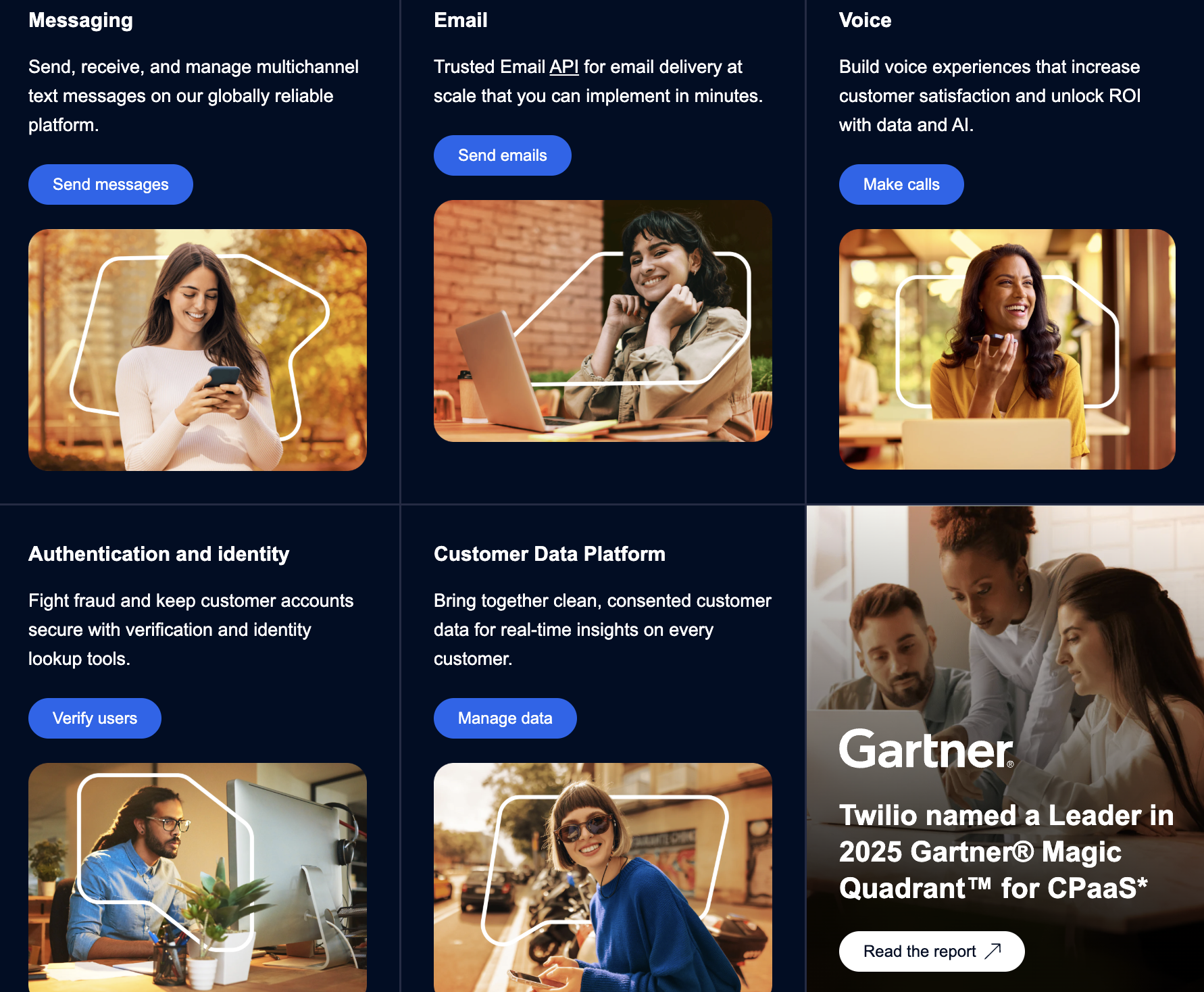Select the Messaging heading

coord(81,20)
